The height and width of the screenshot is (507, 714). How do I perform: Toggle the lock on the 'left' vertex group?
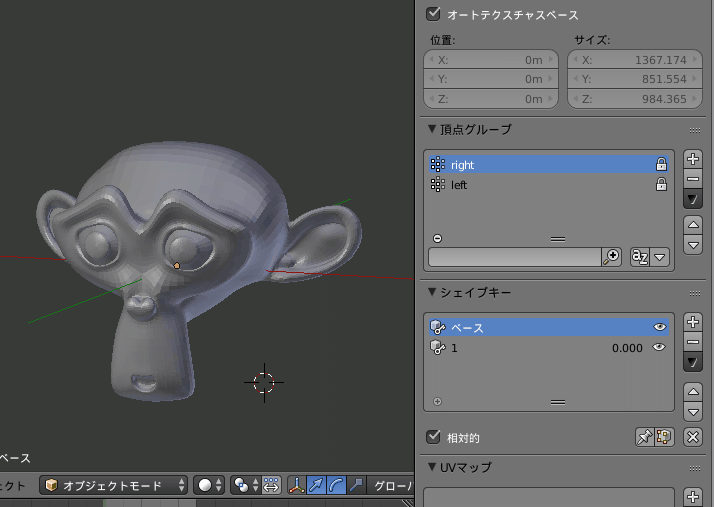coord(661,184)
